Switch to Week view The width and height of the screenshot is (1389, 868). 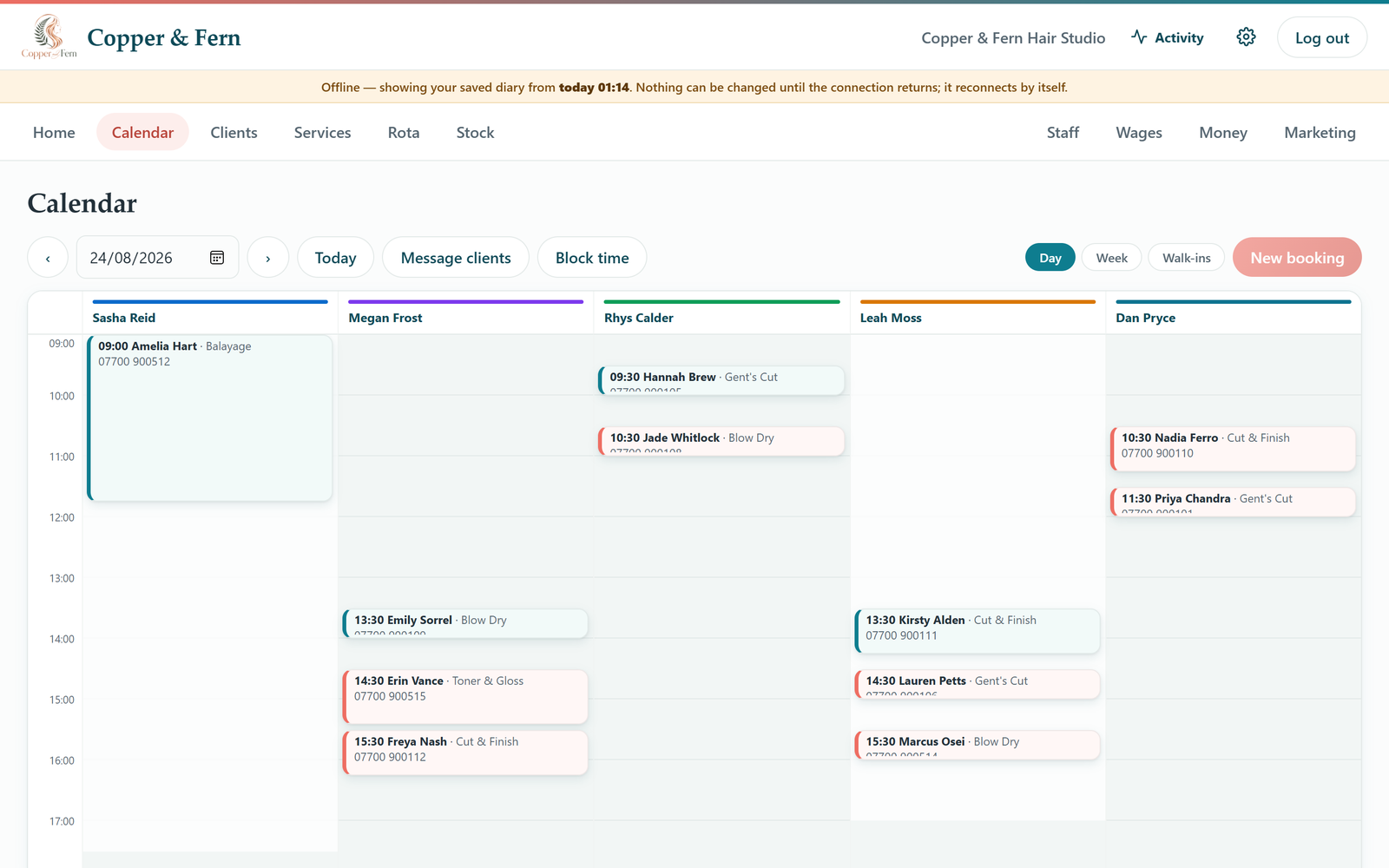click(1111, 258)
